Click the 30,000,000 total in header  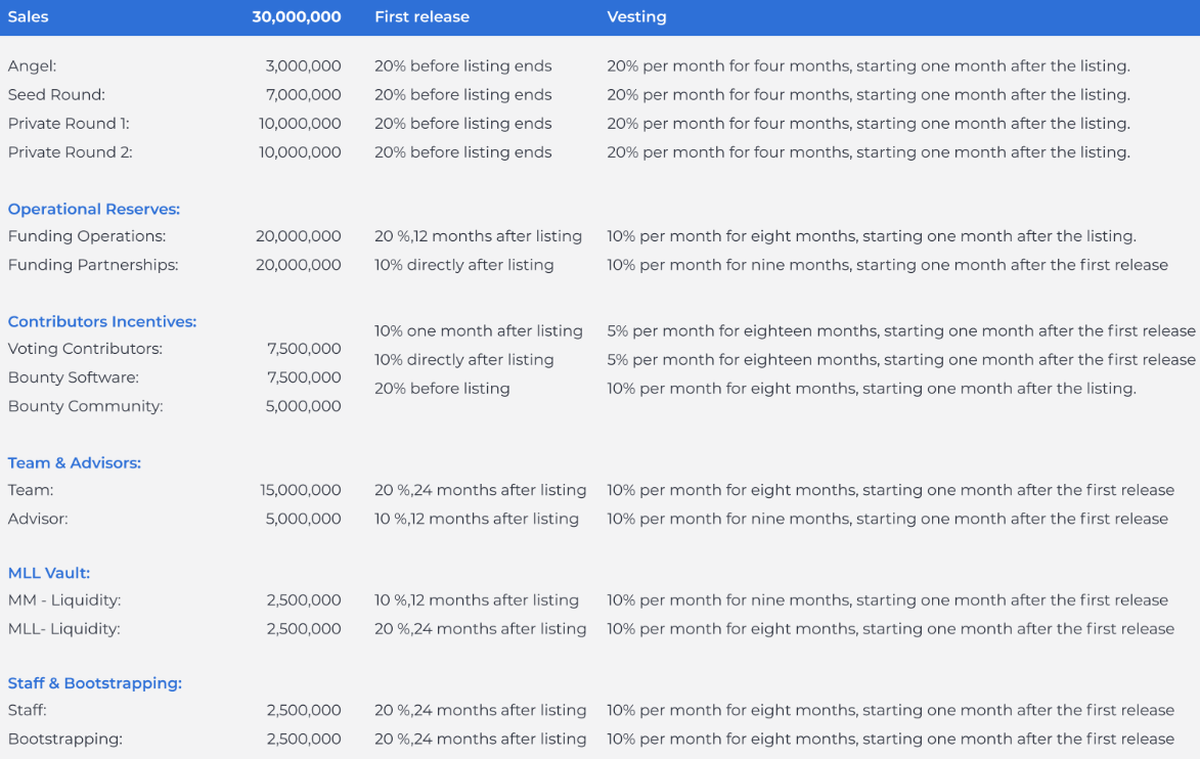pos(296,17)
